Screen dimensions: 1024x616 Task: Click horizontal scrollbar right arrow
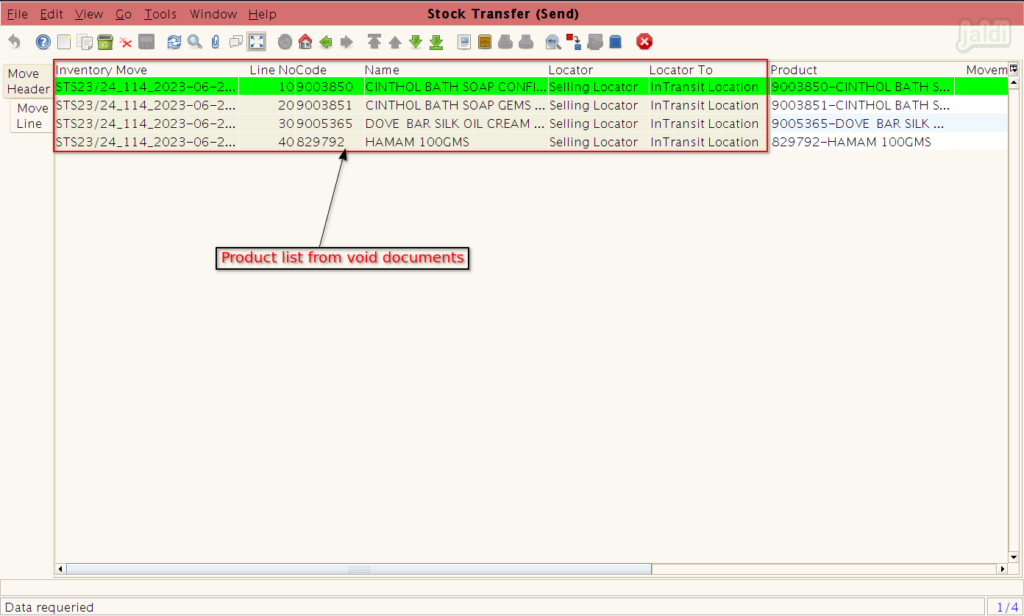[1002, 569]
